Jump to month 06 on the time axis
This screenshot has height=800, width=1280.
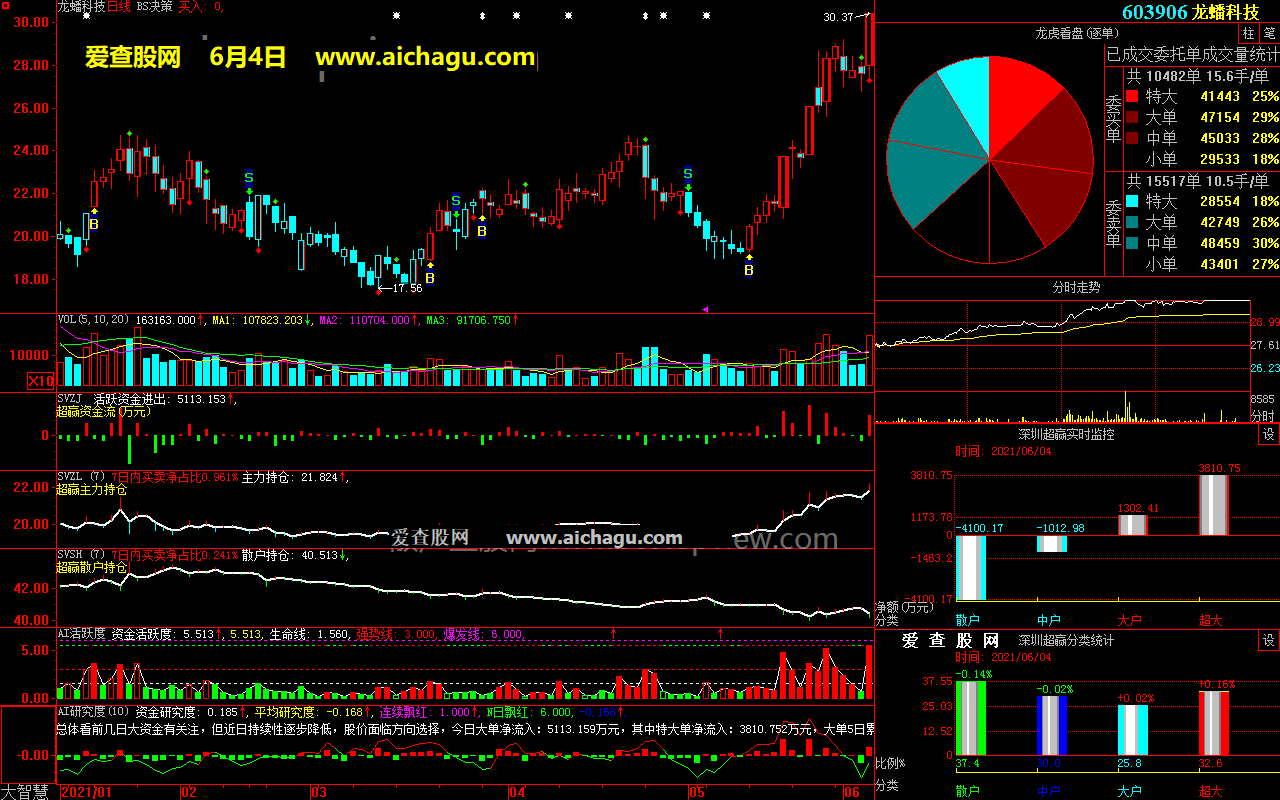pyautogui.click(x=852, y=792)
